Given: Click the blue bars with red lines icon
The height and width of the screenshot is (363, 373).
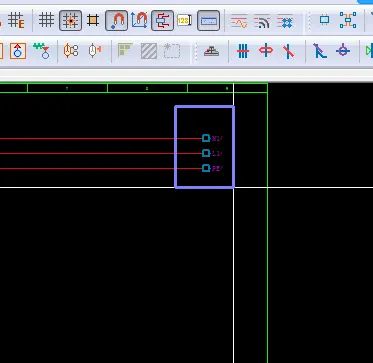Looking at the screenshot, I should pos(243,51).
